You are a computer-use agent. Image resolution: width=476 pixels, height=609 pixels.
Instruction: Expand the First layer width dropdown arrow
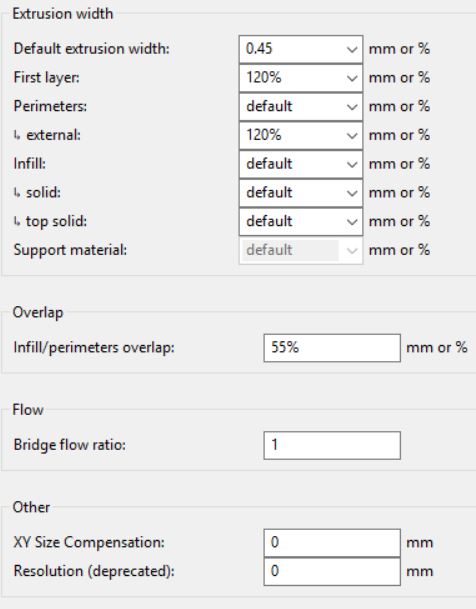point(352,78)
